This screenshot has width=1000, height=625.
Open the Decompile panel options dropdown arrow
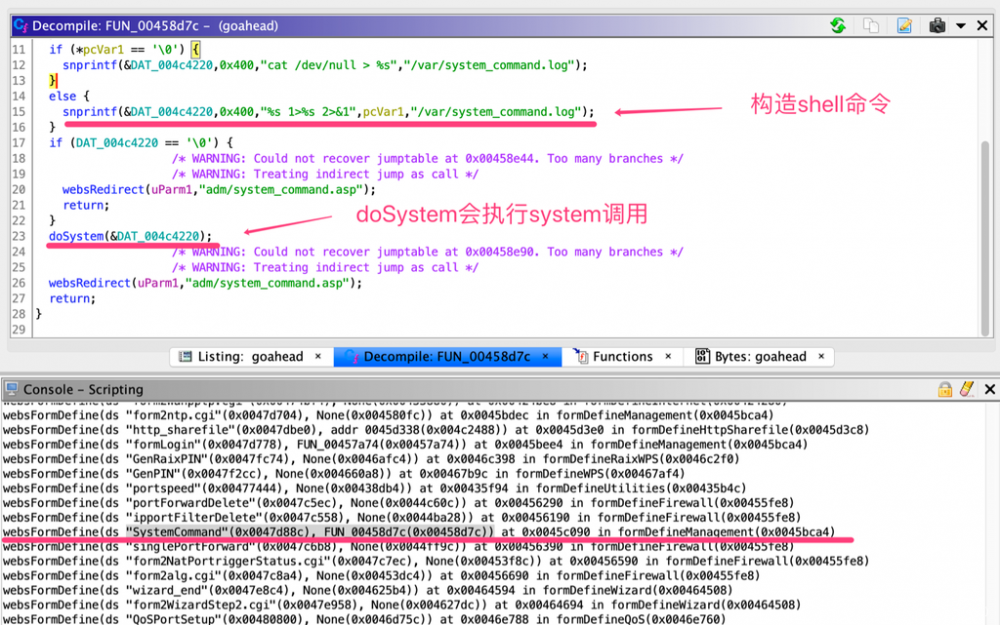(x=961, y=25)
